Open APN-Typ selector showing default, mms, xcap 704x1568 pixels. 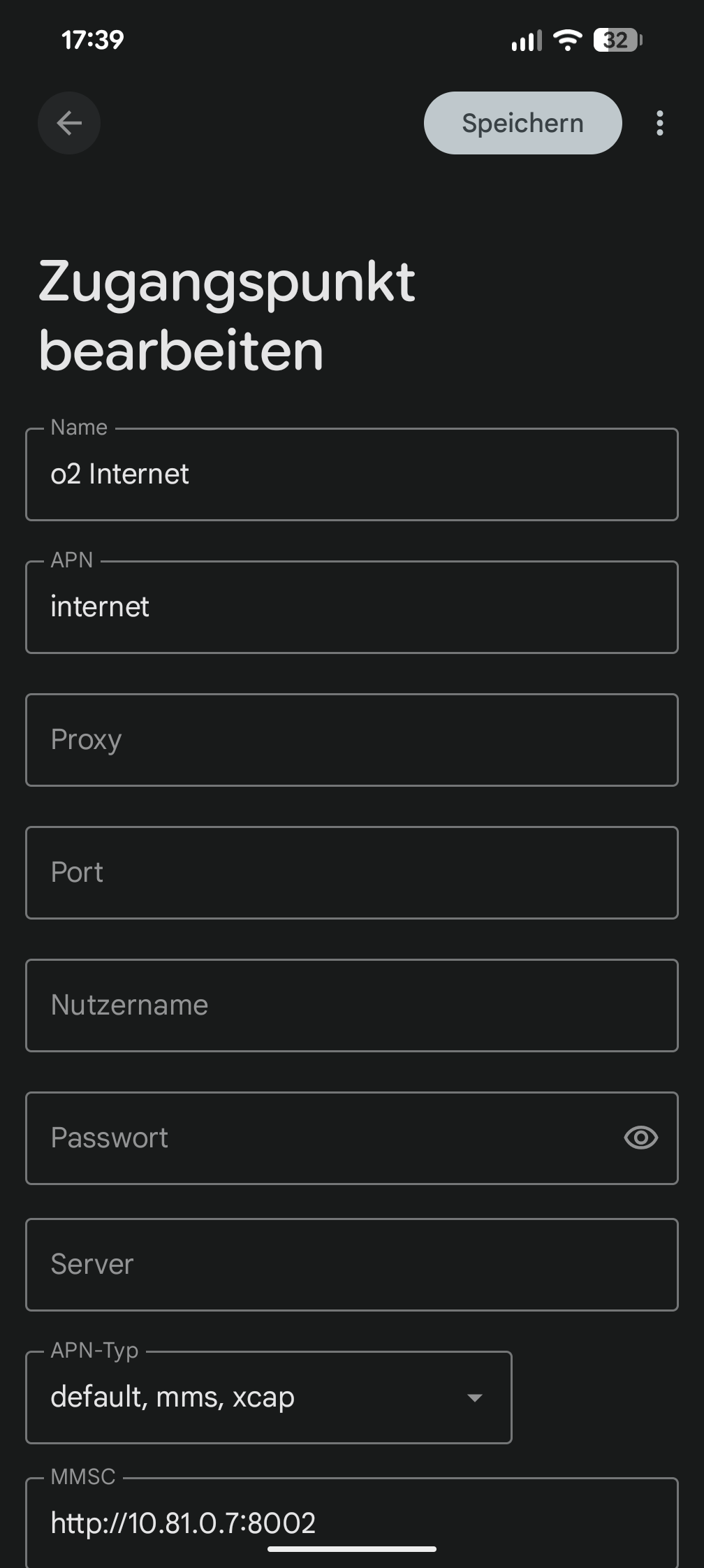269,1398
